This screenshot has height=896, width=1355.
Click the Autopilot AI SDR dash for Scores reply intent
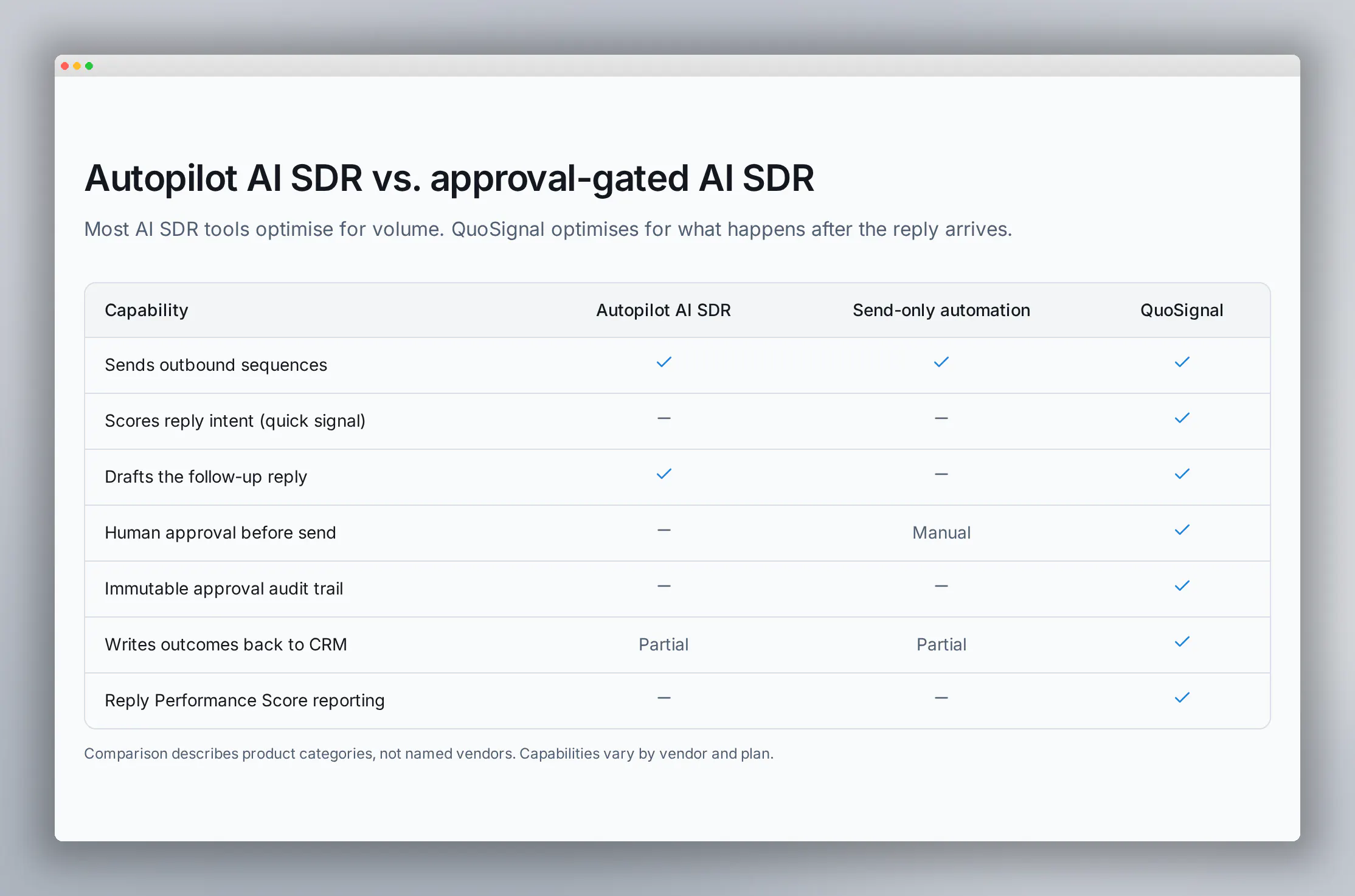click(664, 418)
